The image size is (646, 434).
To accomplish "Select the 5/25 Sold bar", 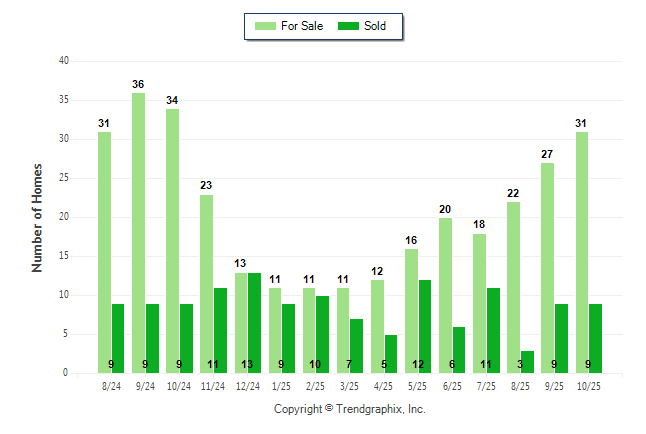I will point(425,327).
